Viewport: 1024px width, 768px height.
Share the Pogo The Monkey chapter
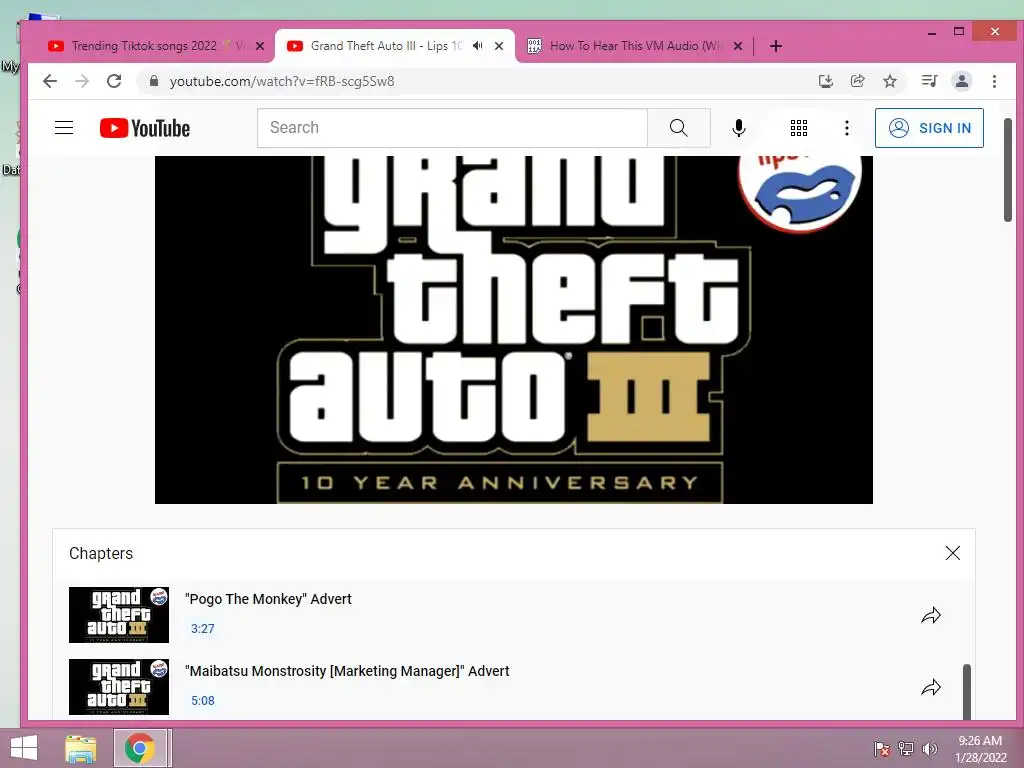point(931,615)
